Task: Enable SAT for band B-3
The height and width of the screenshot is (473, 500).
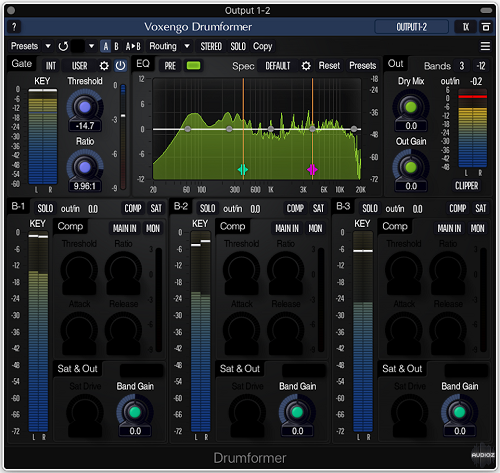Action: click(x=481, y=209)
